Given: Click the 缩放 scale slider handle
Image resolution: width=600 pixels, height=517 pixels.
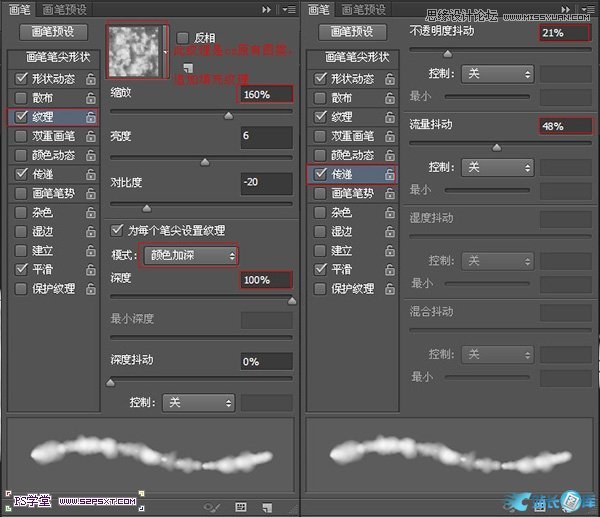Looking at the screenshot, I should pyautogui.click(x=228, y=116).
